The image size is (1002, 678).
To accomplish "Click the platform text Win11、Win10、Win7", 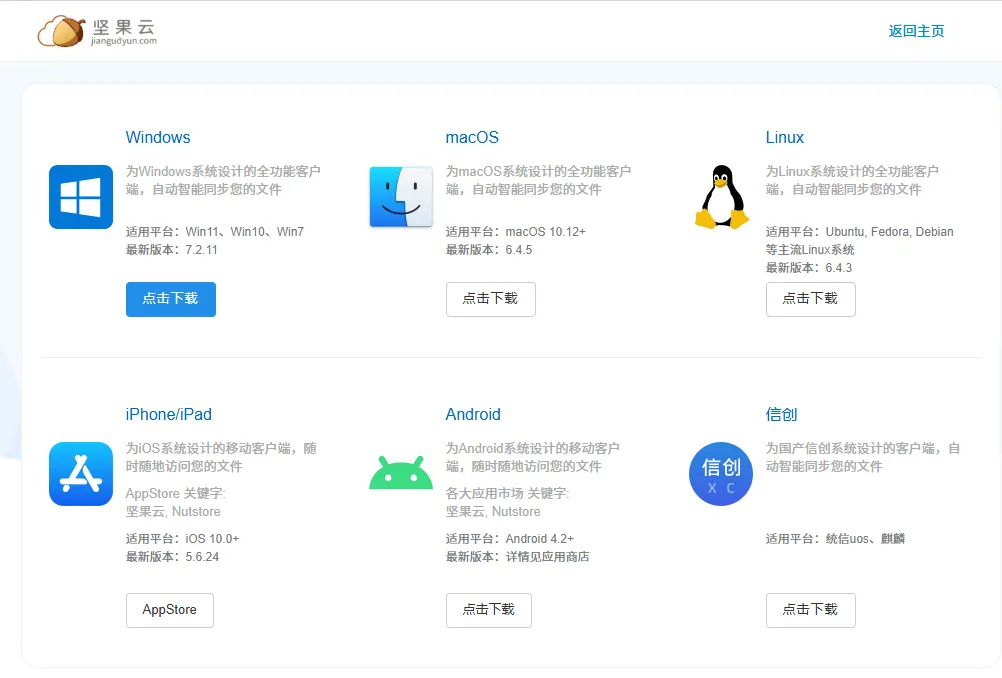I will click(x=245, y=232).
